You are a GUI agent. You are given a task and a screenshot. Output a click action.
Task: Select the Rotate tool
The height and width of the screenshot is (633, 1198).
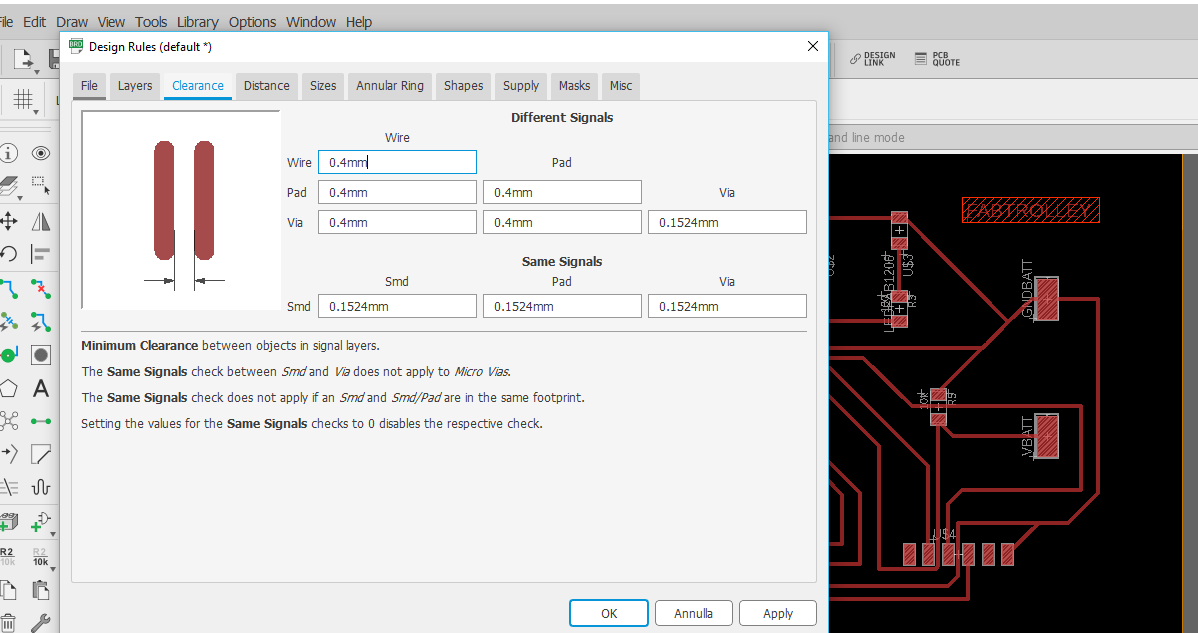pos(8,254)
